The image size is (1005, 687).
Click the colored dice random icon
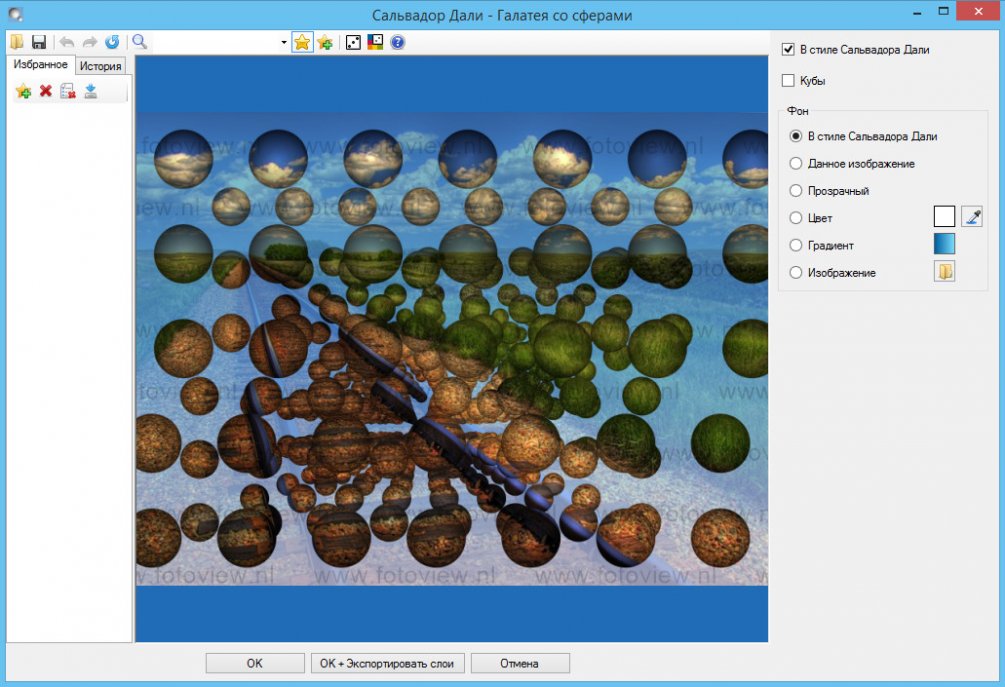click(x=375, y=42)
